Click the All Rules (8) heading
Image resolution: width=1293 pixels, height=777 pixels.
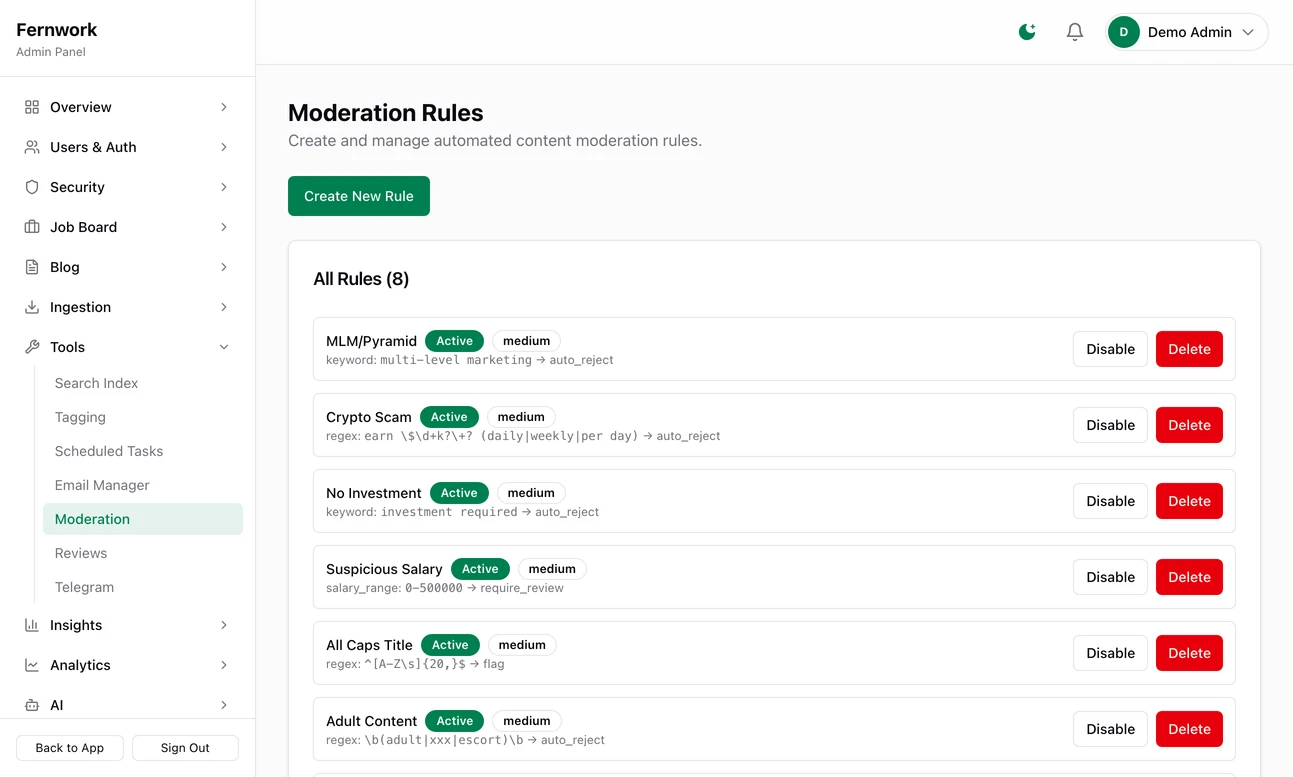[x=361, y=279]
